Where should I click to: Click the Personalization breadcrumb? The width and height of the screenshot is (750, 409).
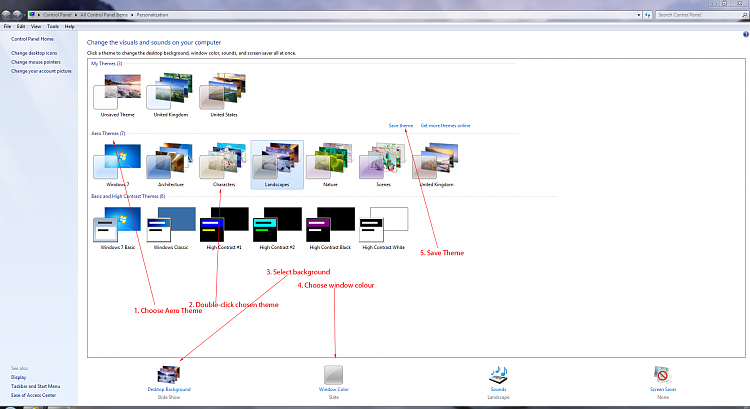tap(152, 15)
